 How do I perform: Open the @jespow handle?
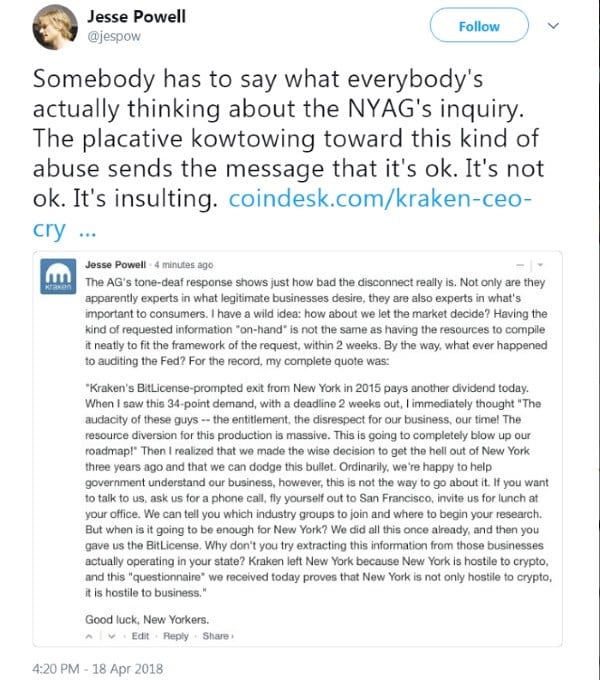114,36
